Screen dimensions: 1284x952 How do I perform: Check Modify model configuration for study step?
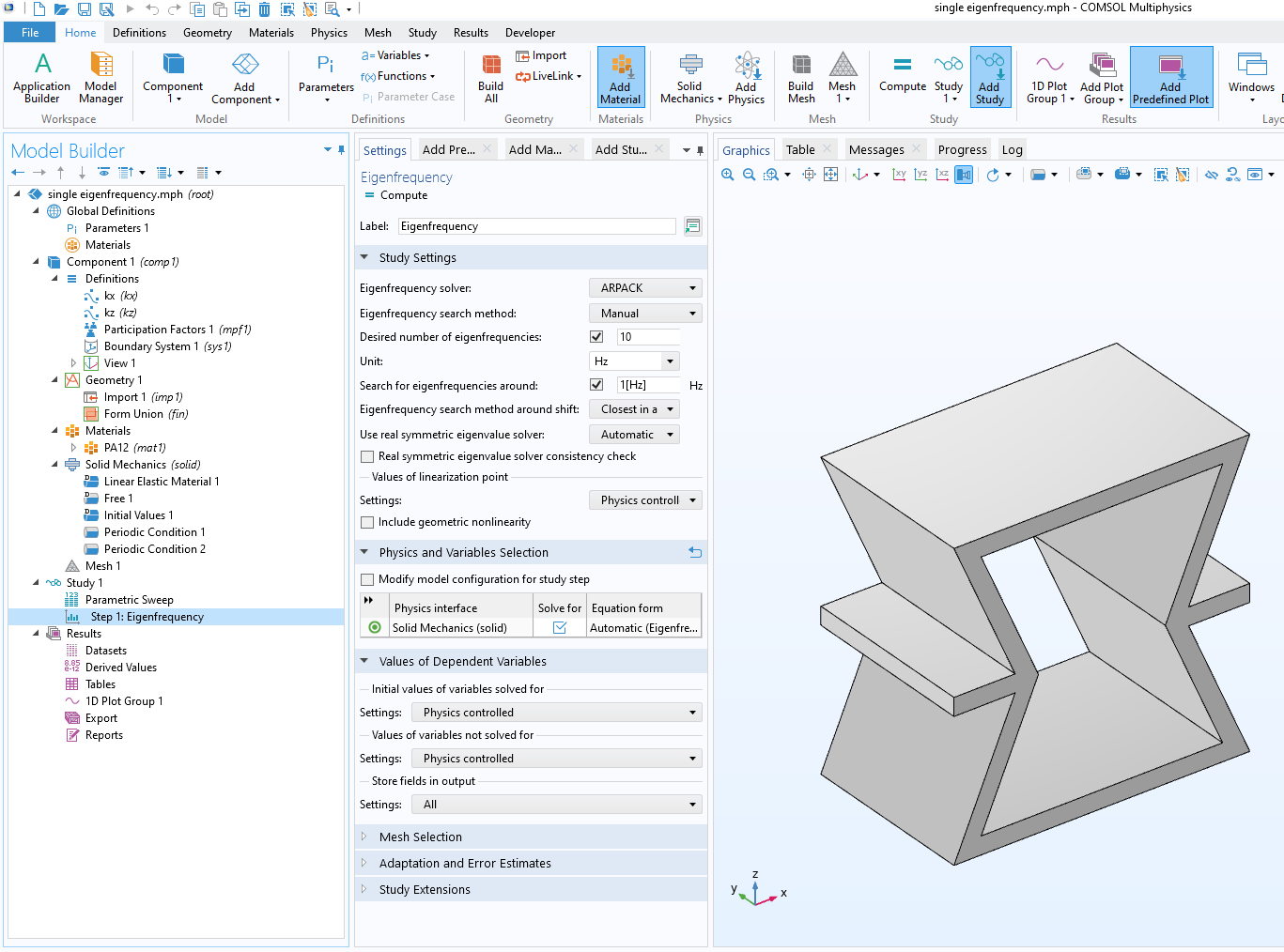click(x=367, y=580)
